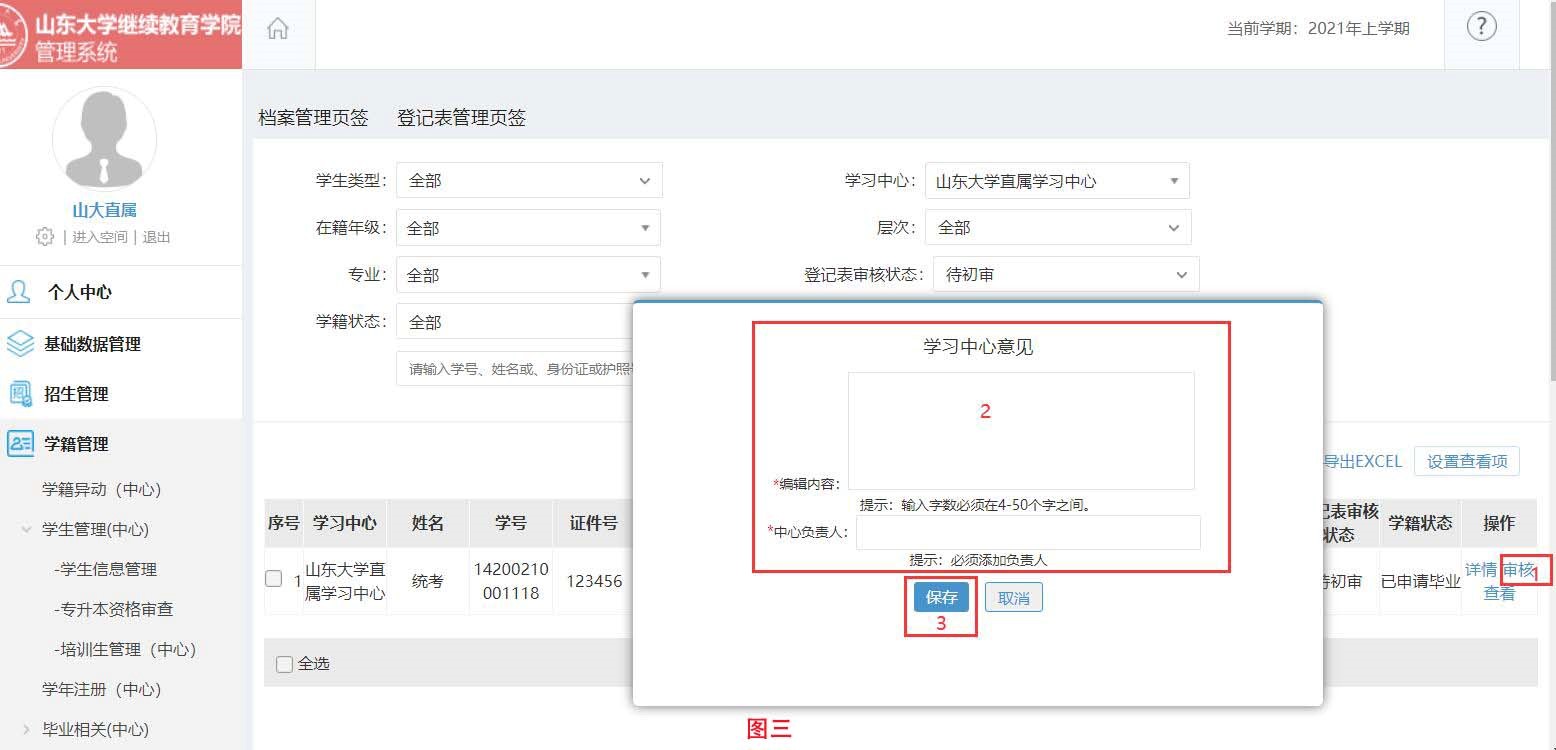Click the 中心负责人 input field
This screenshot has height=750, width=1556.
coord(1027,532)
